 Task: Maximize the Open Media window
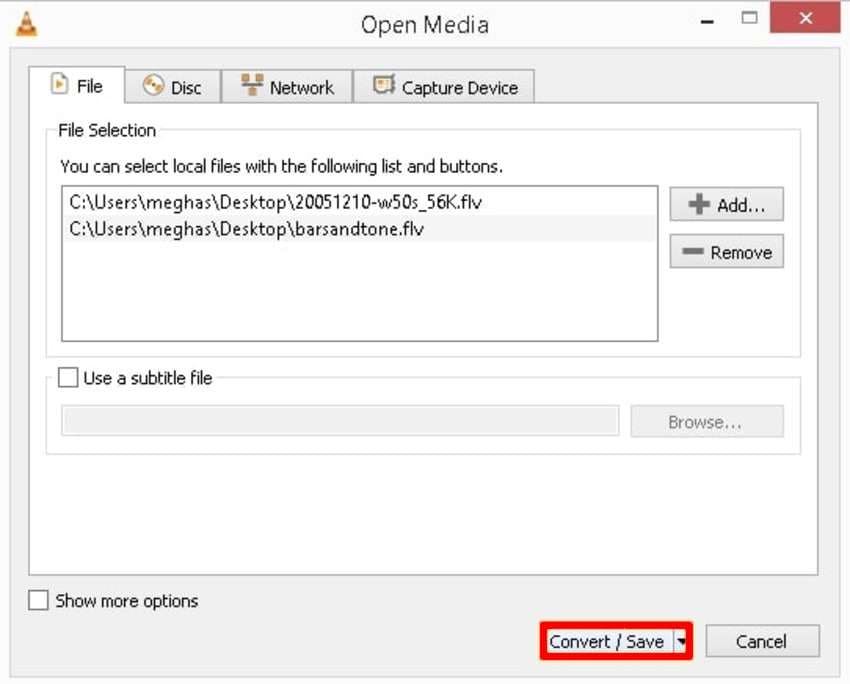coord(749,18)
